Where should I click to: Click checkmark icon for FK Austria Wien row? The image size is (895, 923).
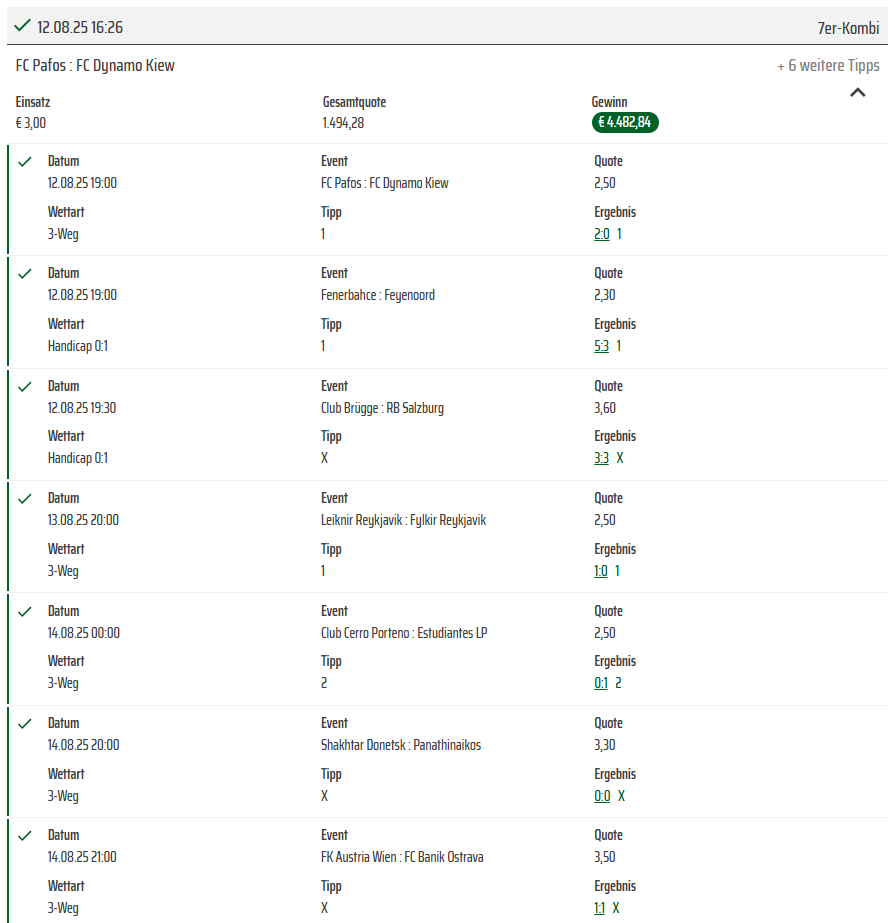click(x=25, y=835)
